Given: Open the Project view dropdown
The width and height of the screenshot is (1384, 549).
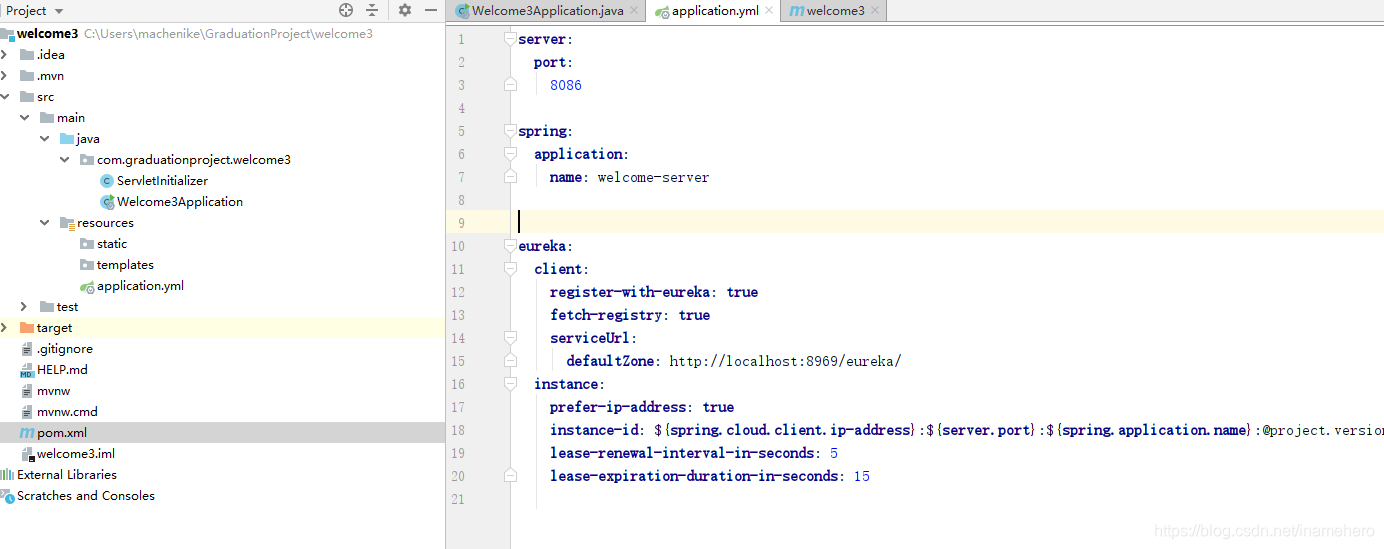Looking at the screenshot, I should (x=35, y=10).
